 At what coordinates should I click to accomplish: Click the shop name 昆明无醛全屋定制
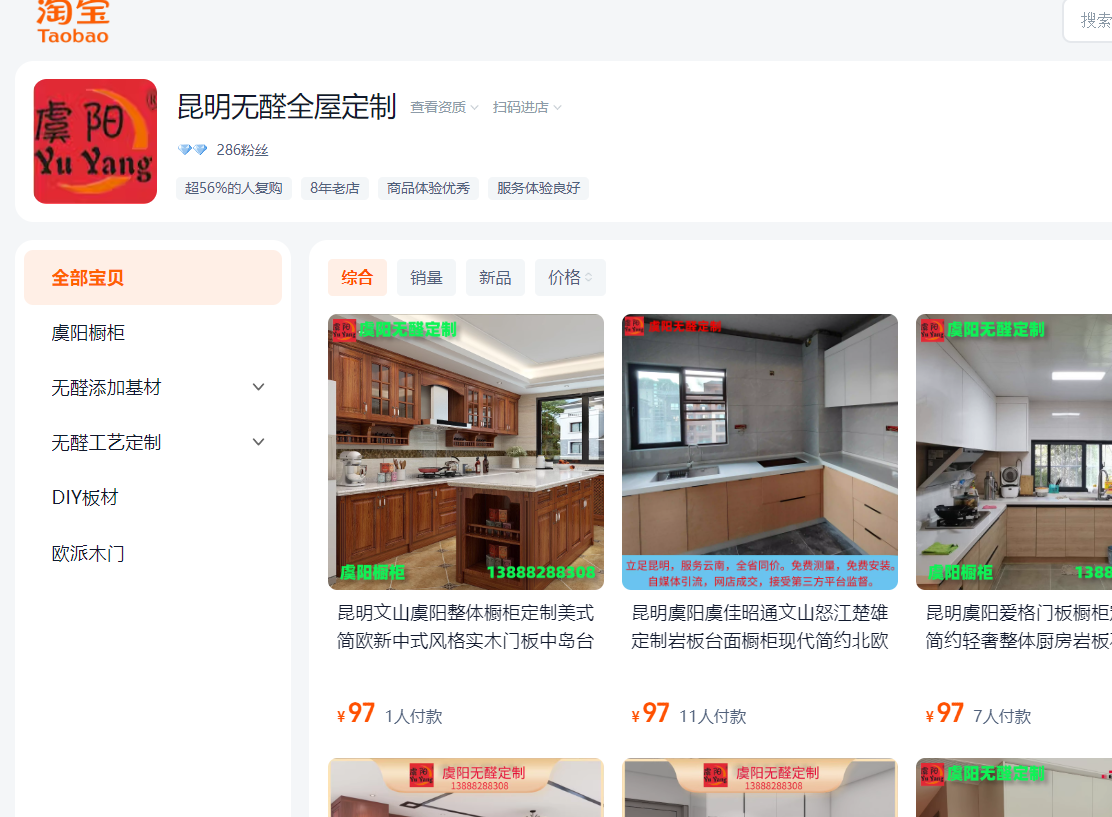(287, 106)
